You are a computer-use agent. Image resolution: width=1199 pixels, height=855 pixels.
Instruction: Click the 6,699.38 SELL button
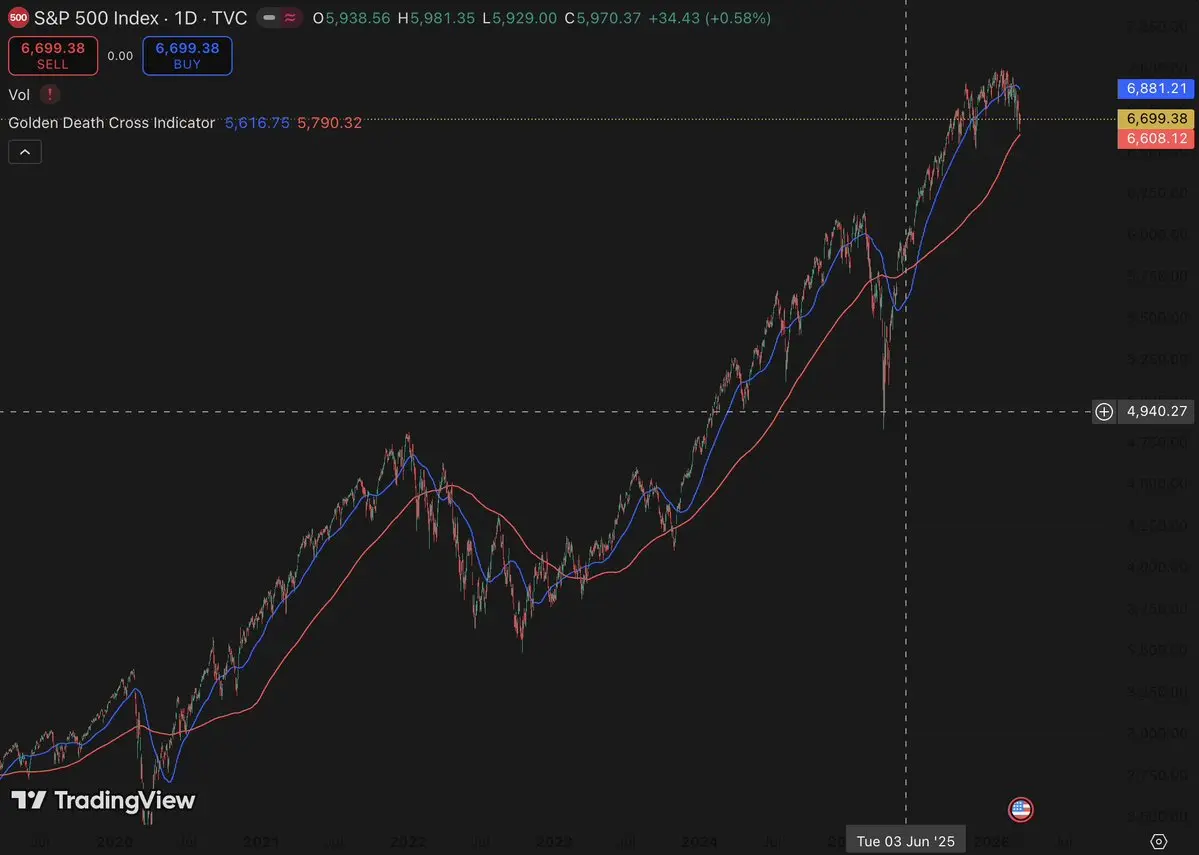tap(53, 56)
